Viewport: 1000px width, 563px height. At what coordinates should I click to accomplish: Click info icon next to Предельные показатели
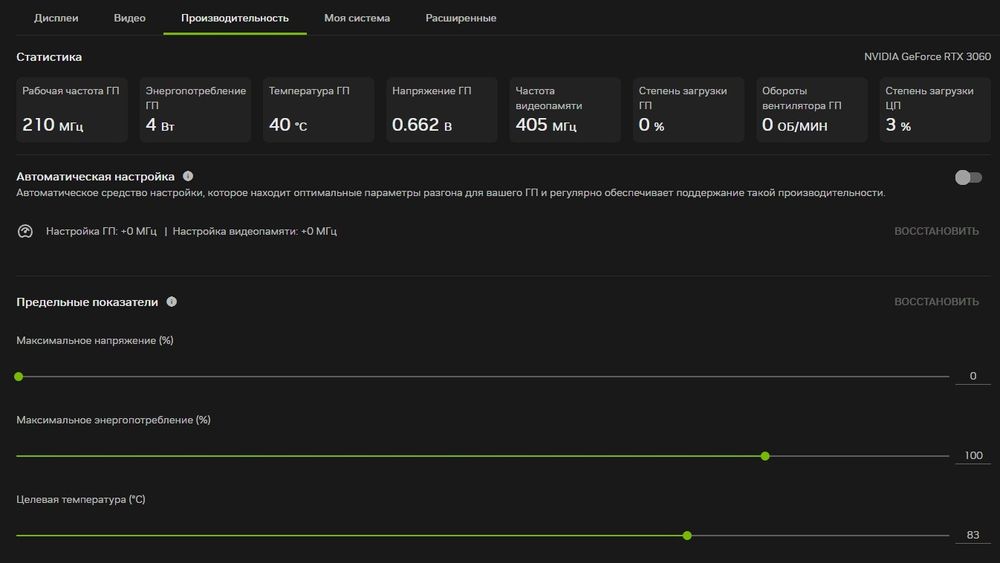click(172, 302)
